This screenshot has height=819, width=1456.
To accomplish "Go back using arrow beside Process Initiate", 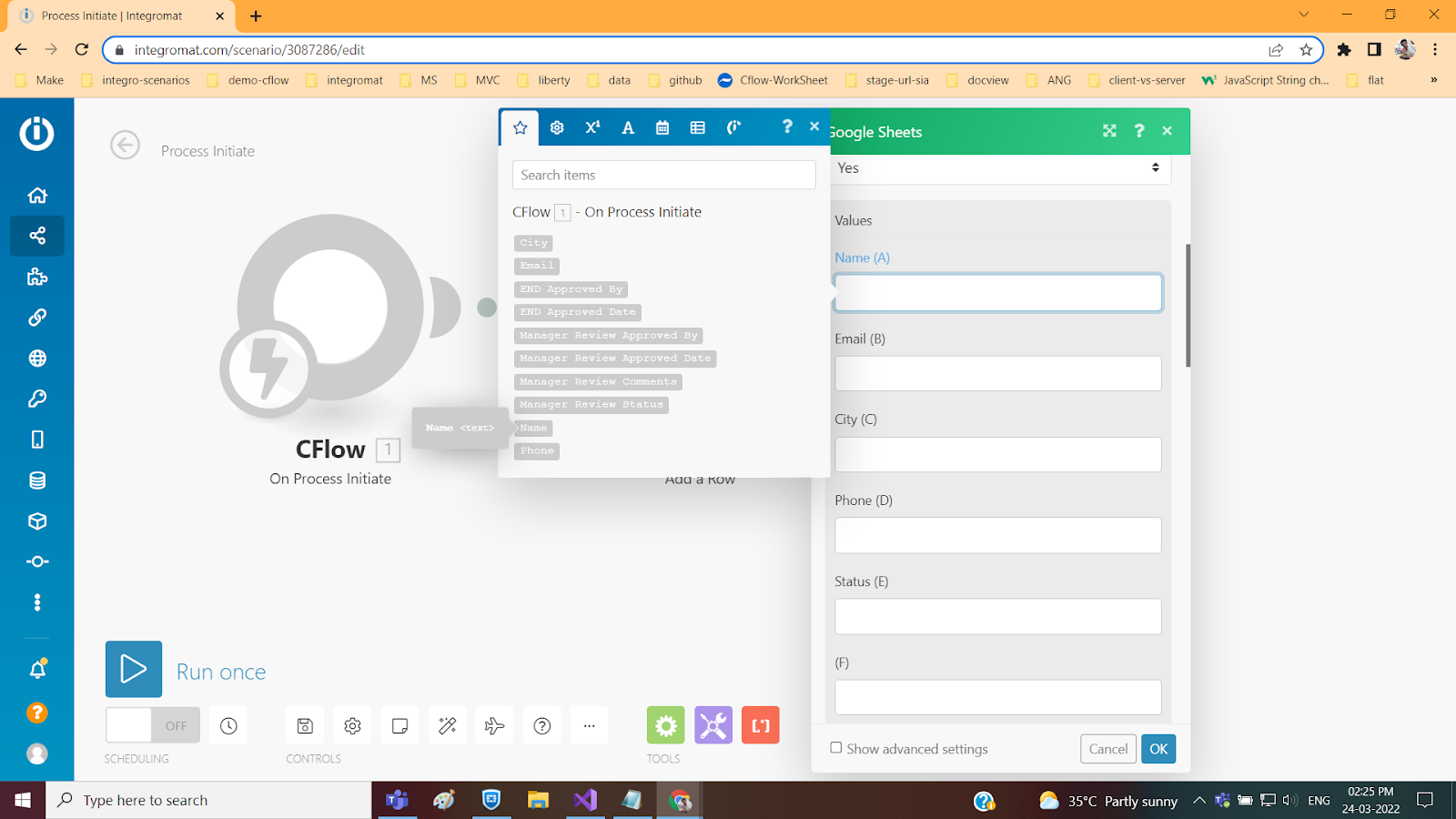I will 126,146.
